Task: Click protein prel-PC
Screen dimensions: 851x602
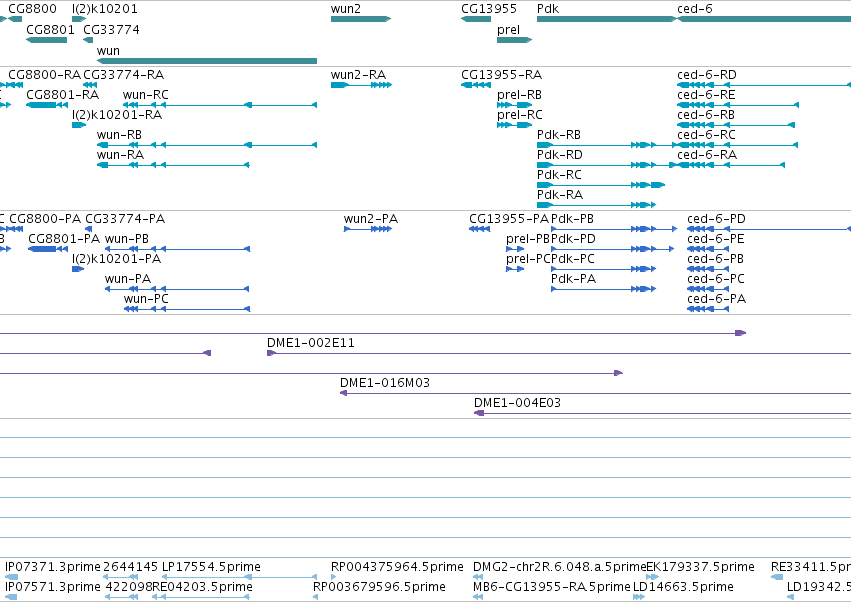Action: tap(515, 269)
